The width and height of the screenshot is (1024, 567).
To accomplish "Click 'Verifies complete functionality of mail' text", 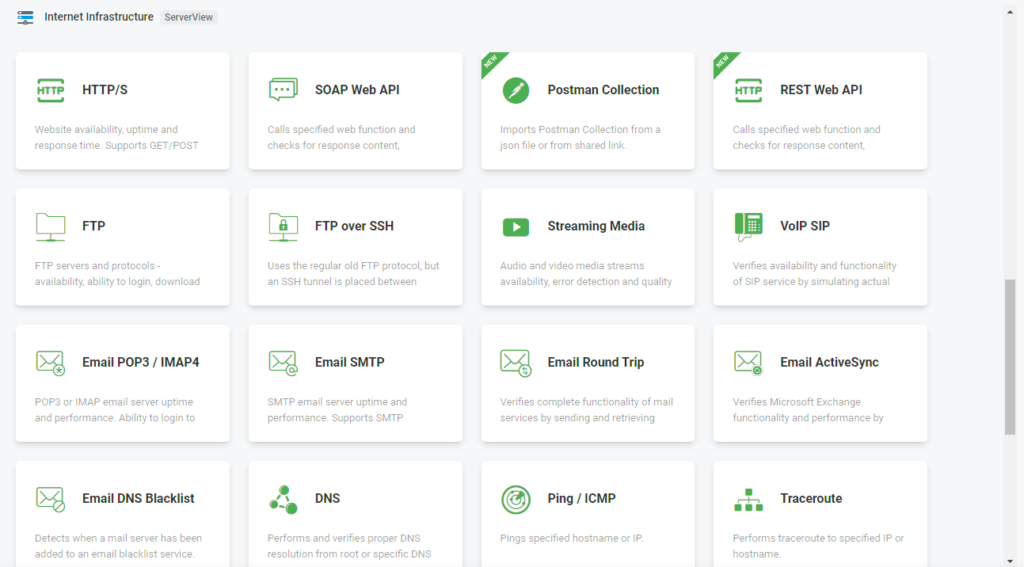I will pyautogui.click(x=586, y=402).
